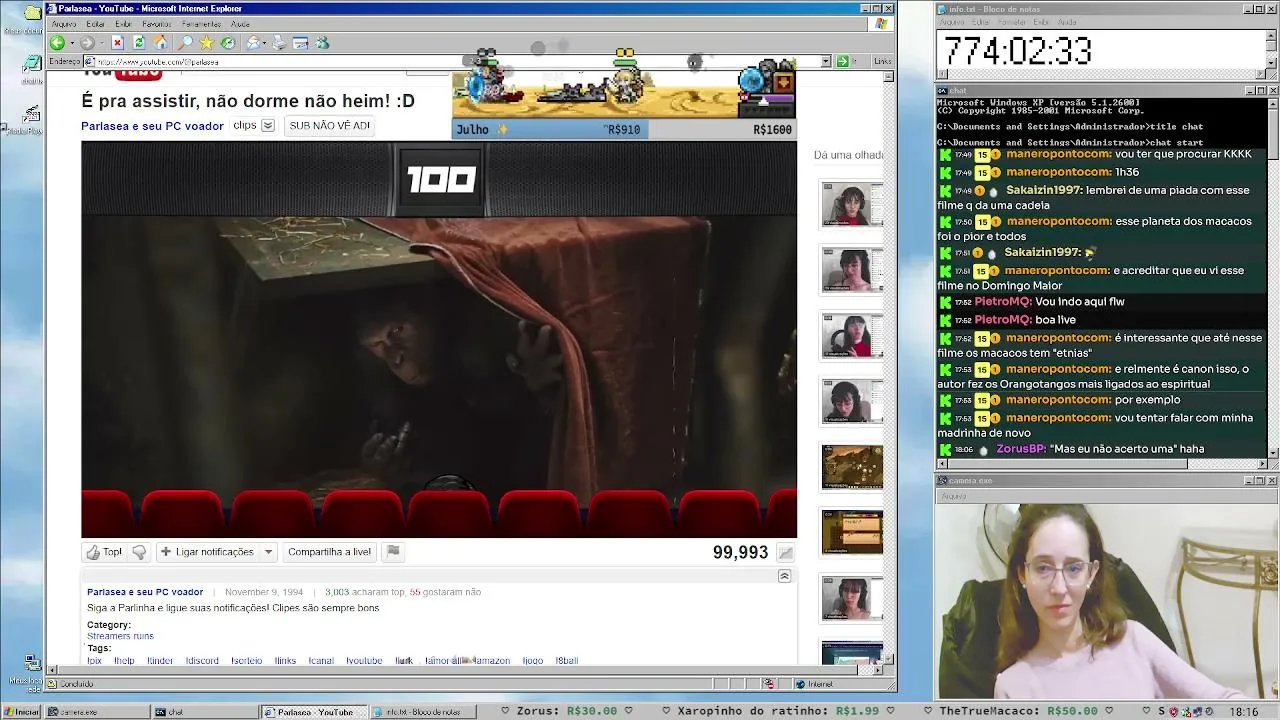Open the Mail icon dropdown arrow
Viewport: 1280px width, 720px height.
(264, 43)
